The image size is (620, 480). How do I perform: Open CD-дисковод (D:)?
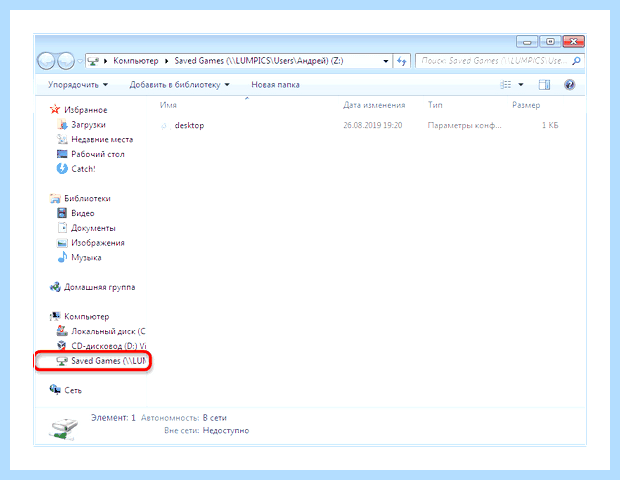coord(108,346)
